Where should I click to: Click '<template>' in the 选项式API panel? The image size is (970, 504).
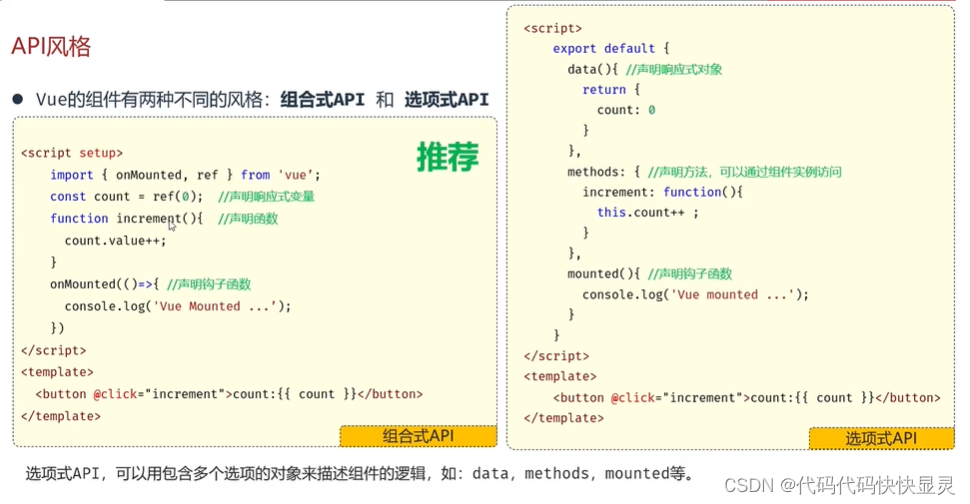560,377
